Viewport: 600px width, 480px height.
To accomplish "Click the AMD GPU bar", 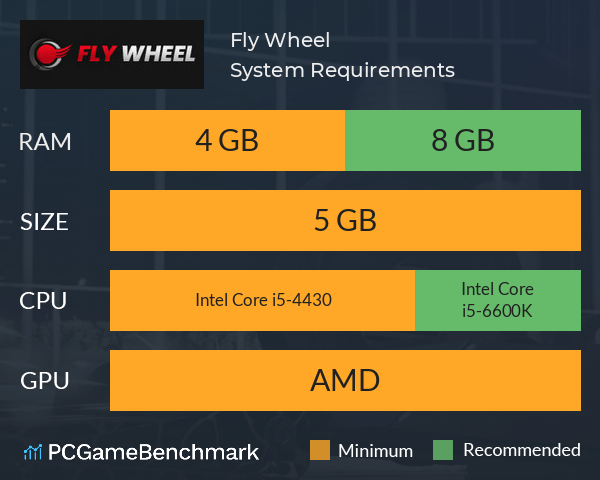I will coord(345,380).
